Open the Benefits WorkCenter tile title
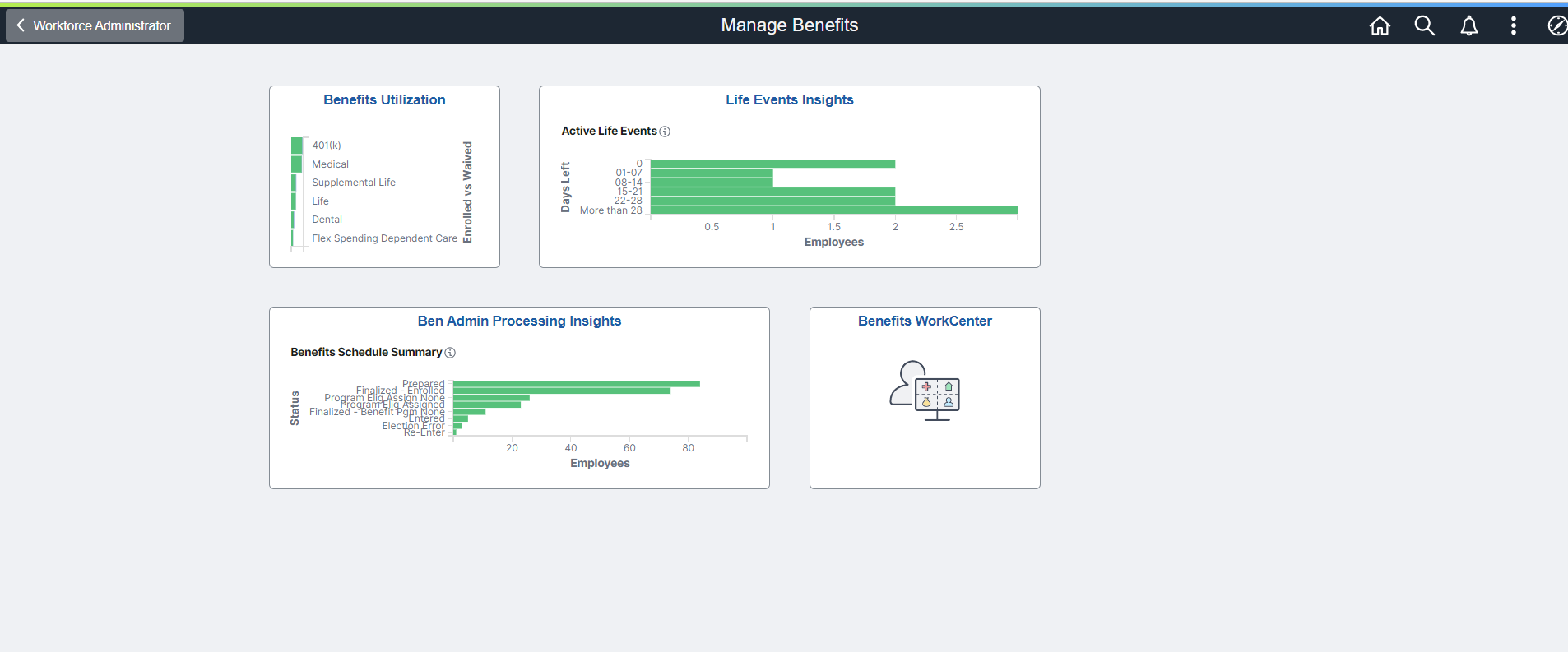Image resolution: width=1568 pixels, height=652 pixels. pyautogui.click(x=925, y=321)
